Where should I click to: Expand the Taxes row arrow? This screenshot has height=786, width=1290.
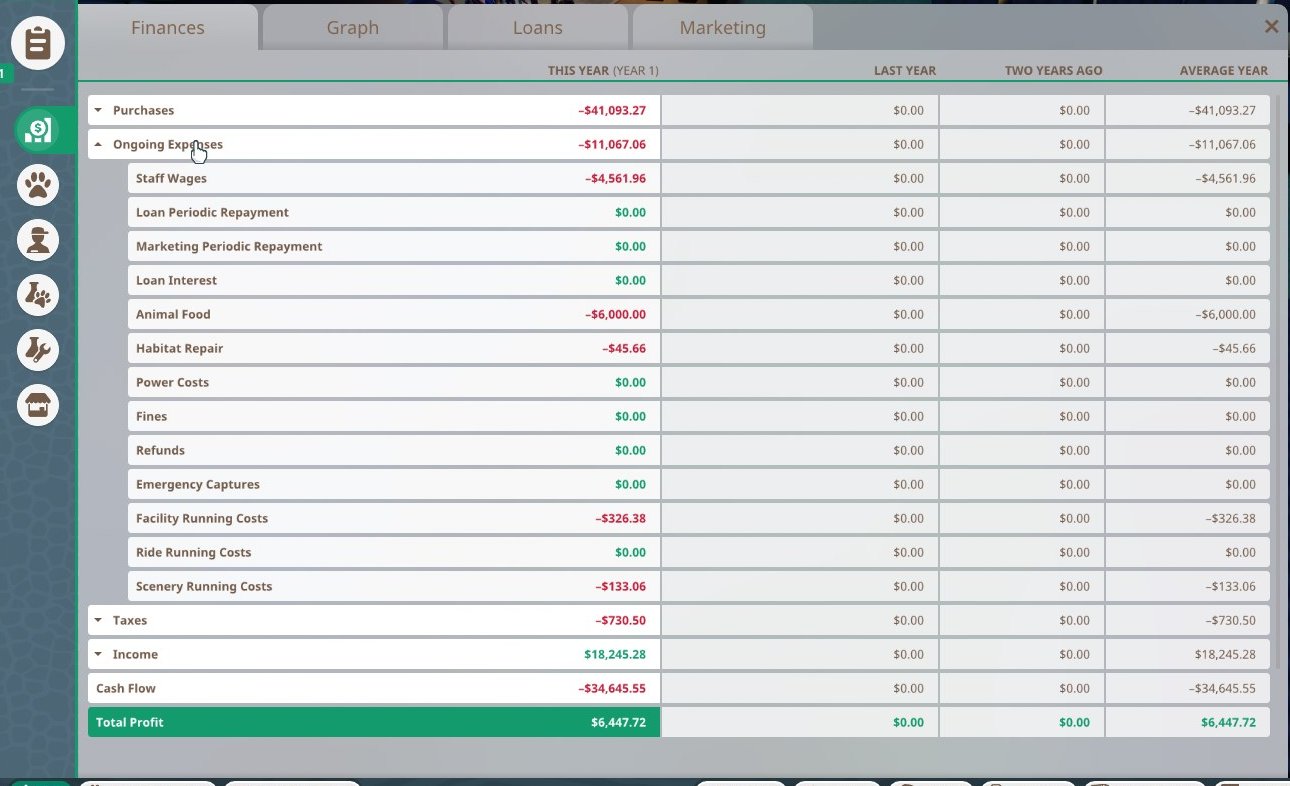click(98, 620)
